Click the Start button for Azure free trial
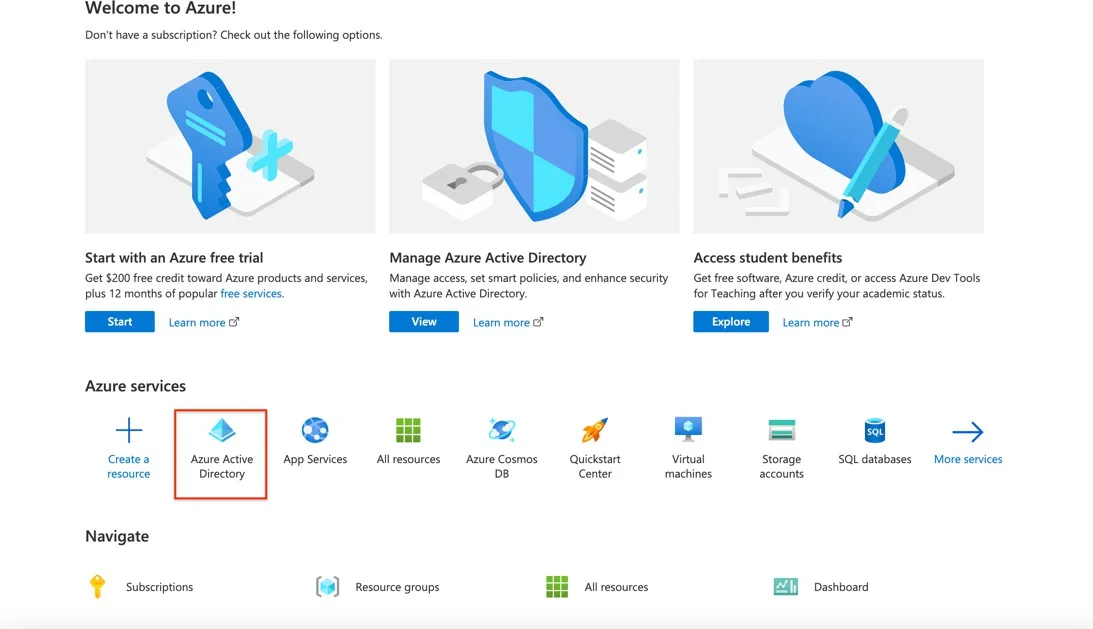The width and height of the screenshot is (1093, 629). [x=120, y=321]
